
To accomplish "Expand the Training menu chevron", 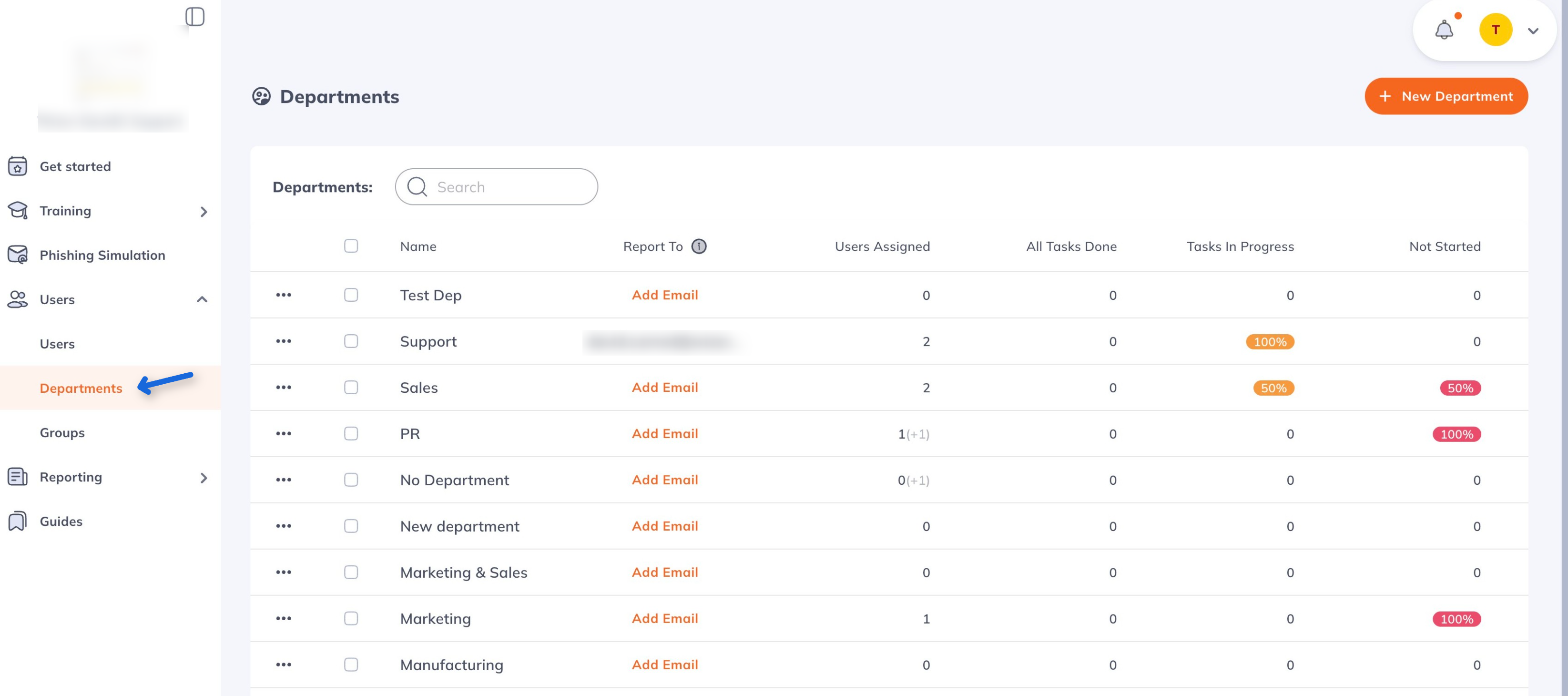I will [x=204, y=211].
